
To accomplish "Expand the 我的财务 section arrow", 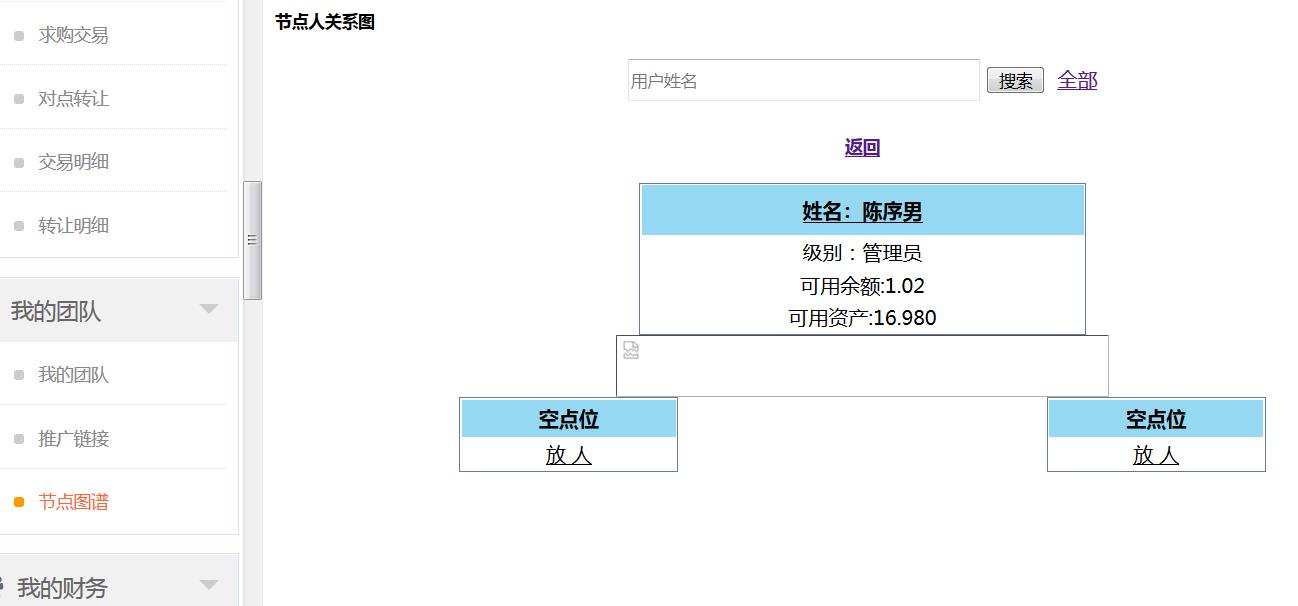I will tap(209, 585).
